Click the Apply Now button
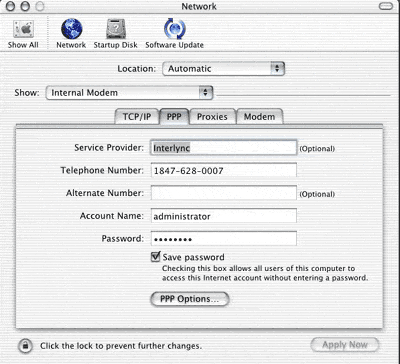This screenshot has width=400, height=364. [345, 345]
